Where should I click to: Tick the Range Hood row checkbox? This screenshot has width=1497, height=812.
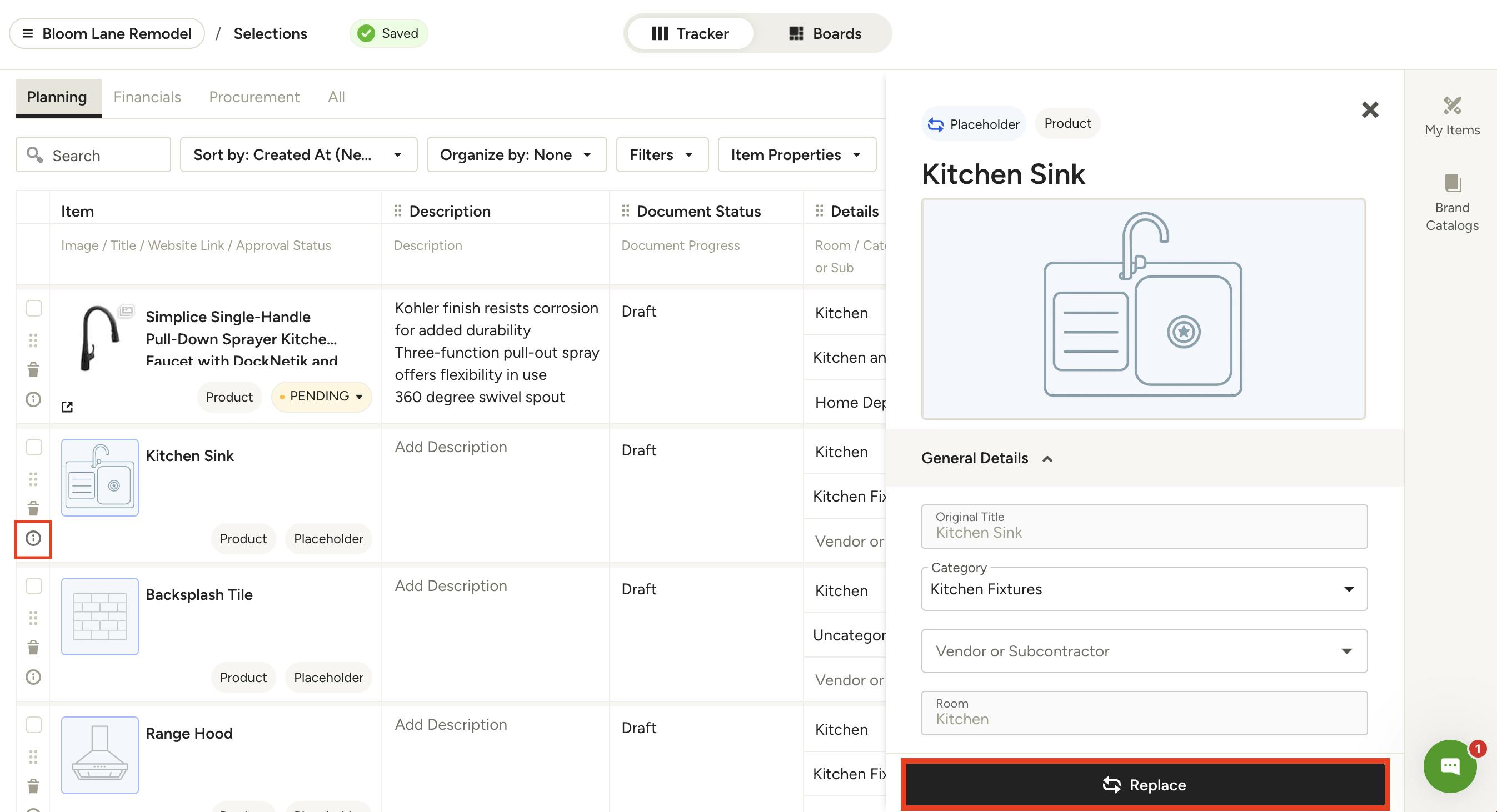[34, 724]
